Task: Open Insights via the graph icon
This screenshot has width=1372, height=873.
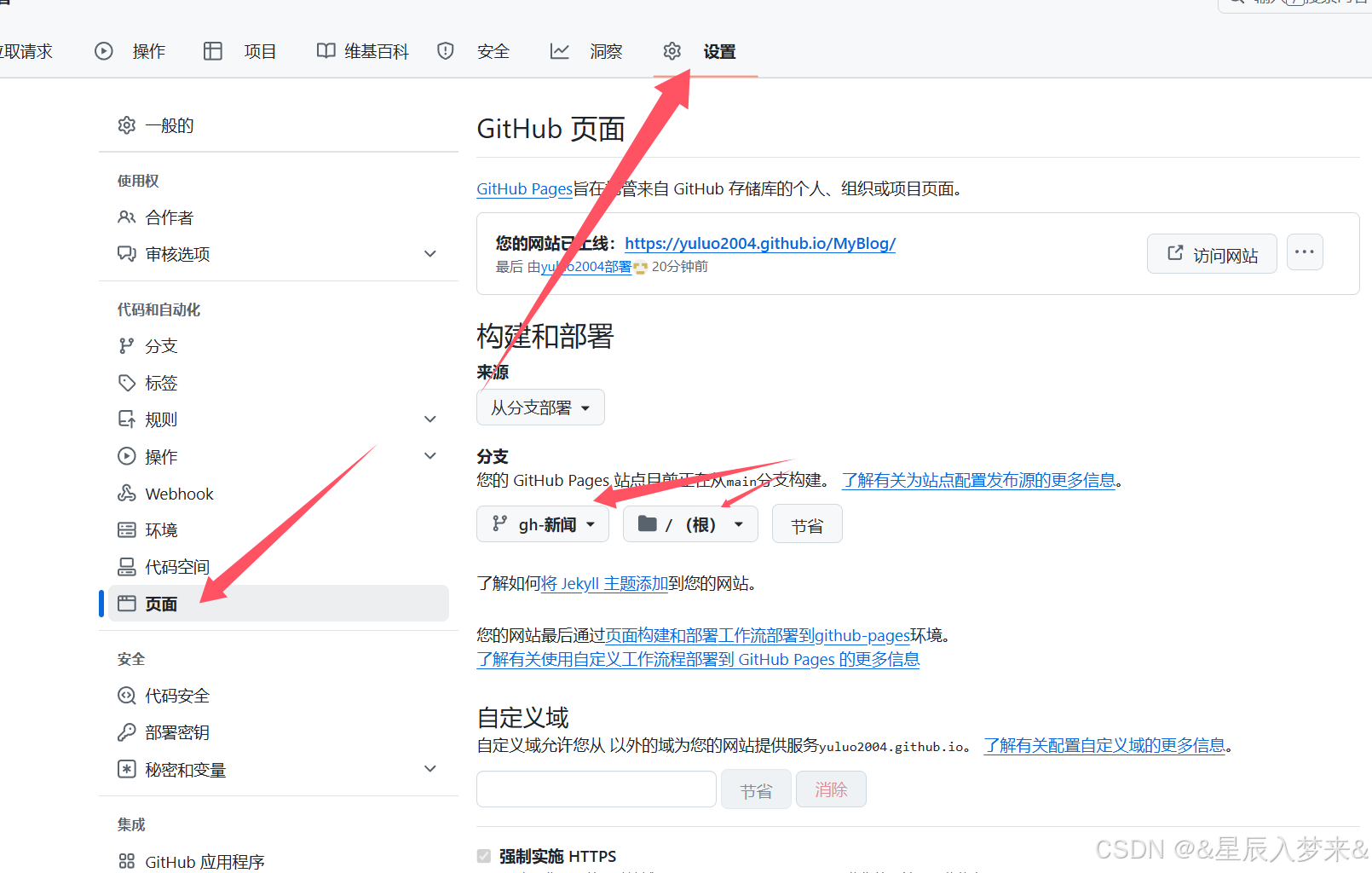Action: [560, 51]
